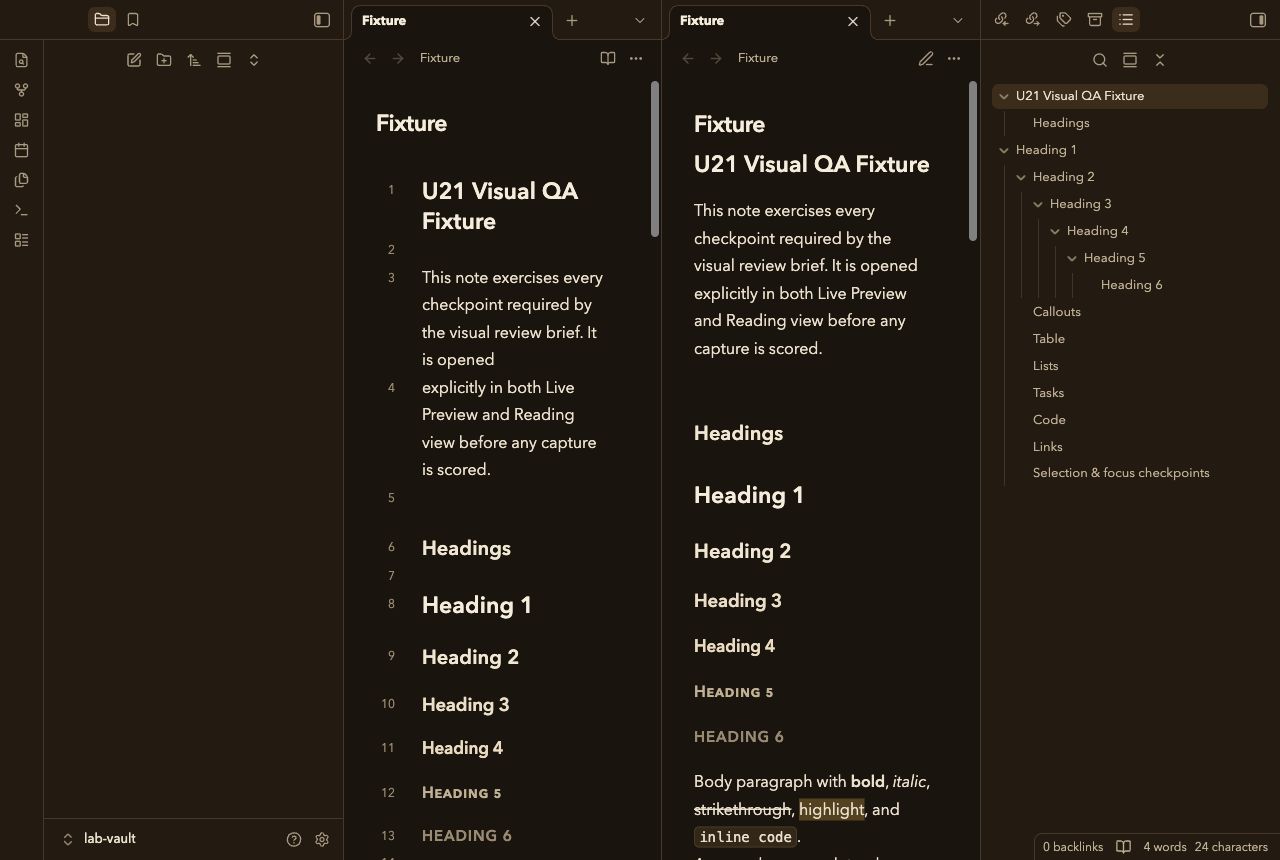Open tab list dropdown in right pane
Image resolution: width=1280 pixels, height=860 pixels.
pyautogui.click(x=958, y=20)
